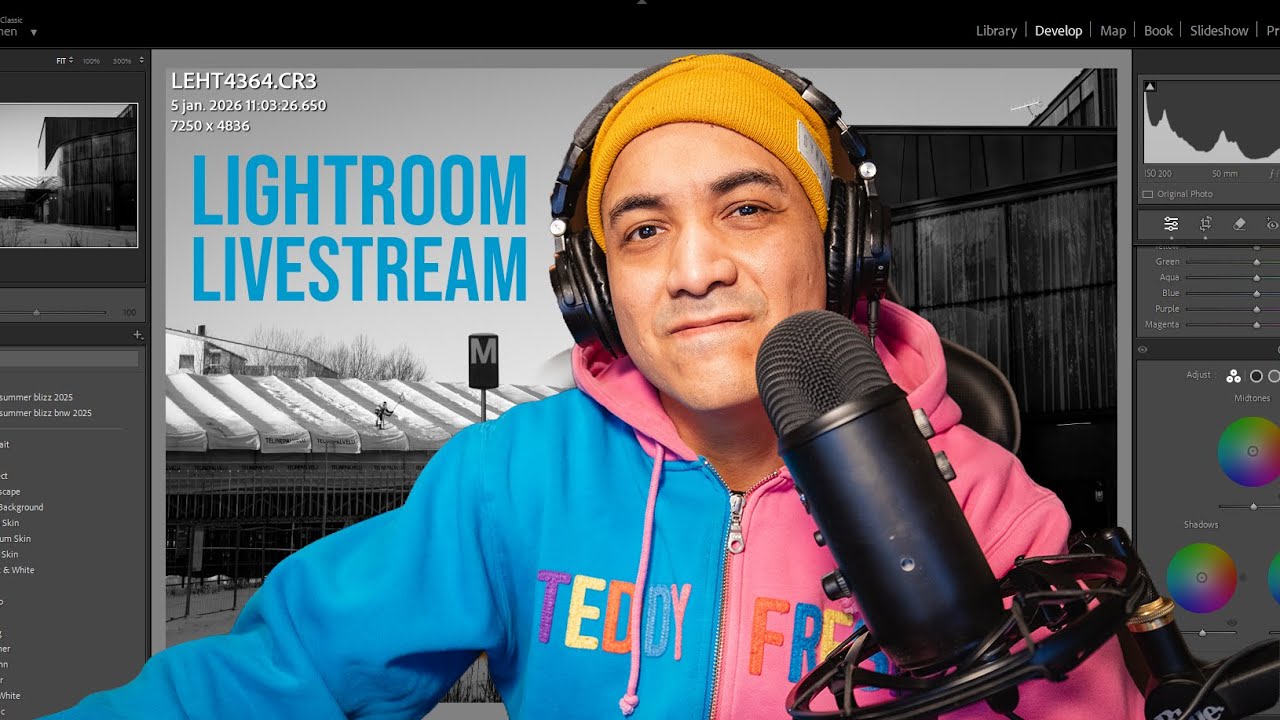This screenshot has height=720, width=1280.
Task: Set navigator zoom to FIT
Action: (60, 61)
